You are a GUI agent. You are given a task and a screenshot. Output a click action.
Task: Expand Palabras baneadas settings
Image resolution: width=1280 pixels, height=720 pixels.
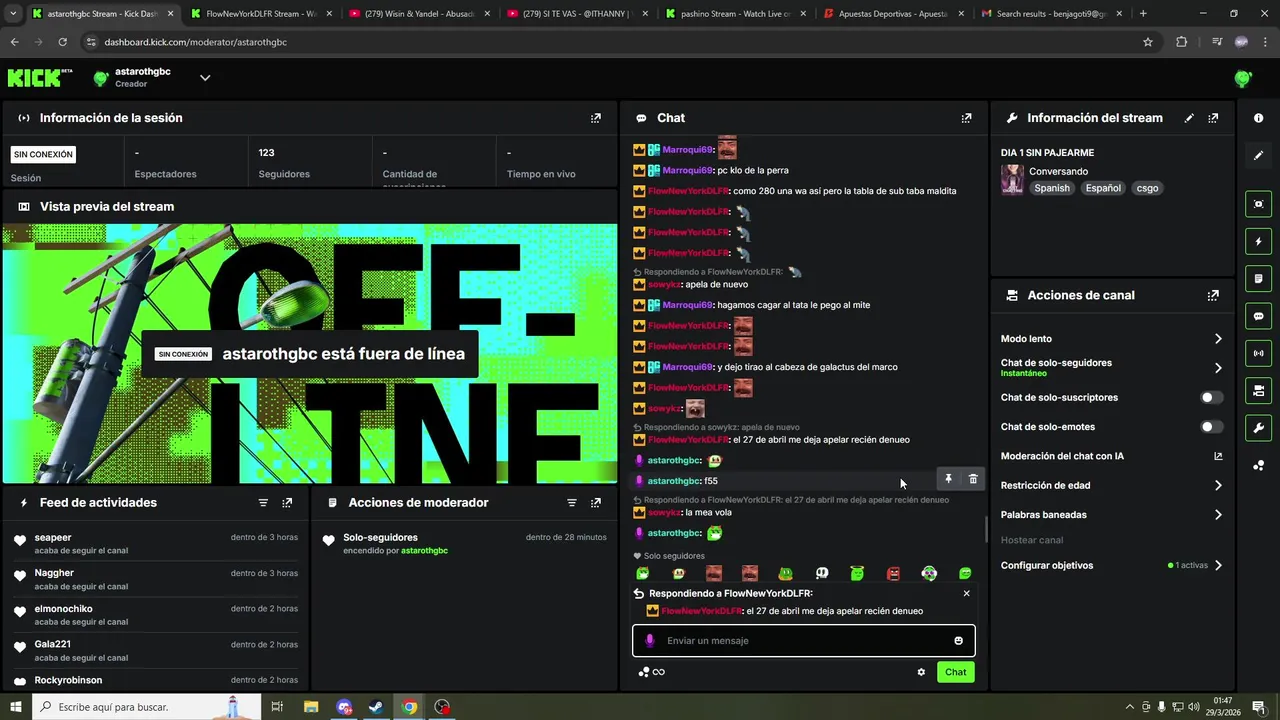click(x=1218, y=515)
